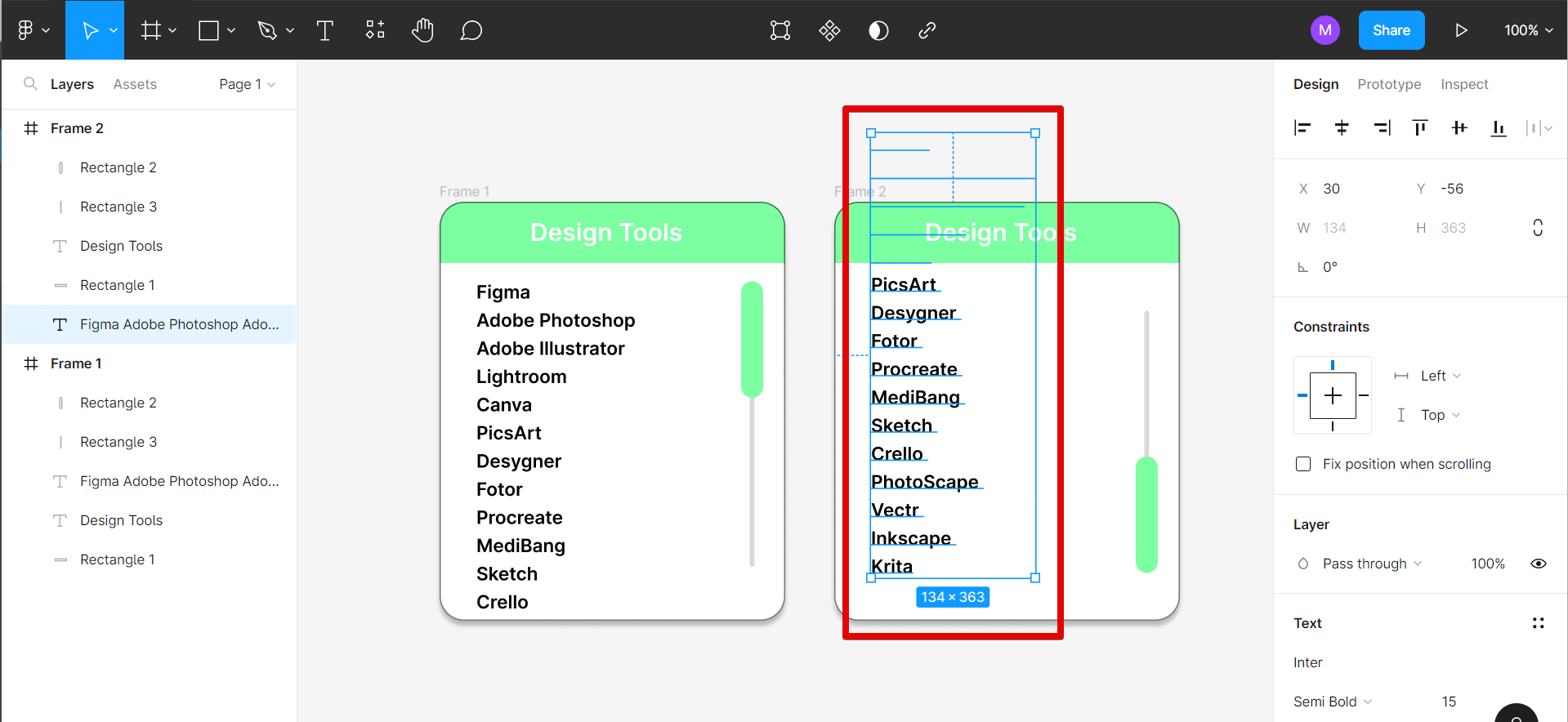Click the Share button
The width and height of the screenshot is (1568, 722).
click(1391, 30)
